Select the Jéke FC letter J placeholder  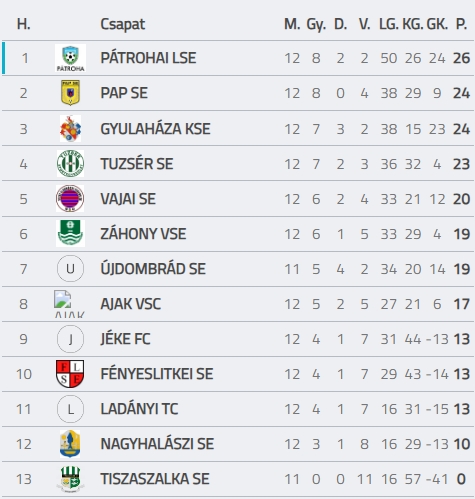coord(70,339)
